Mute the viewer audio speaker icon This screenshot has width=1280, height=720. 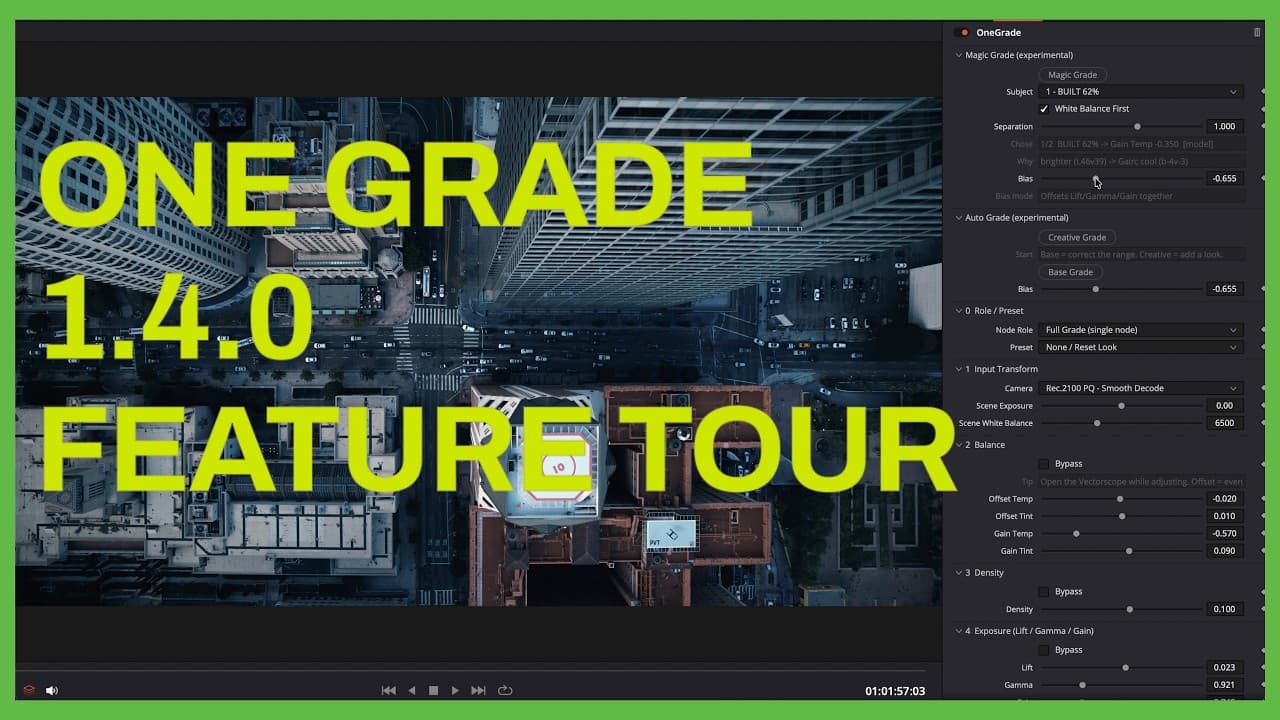click(x=51, y=690)
